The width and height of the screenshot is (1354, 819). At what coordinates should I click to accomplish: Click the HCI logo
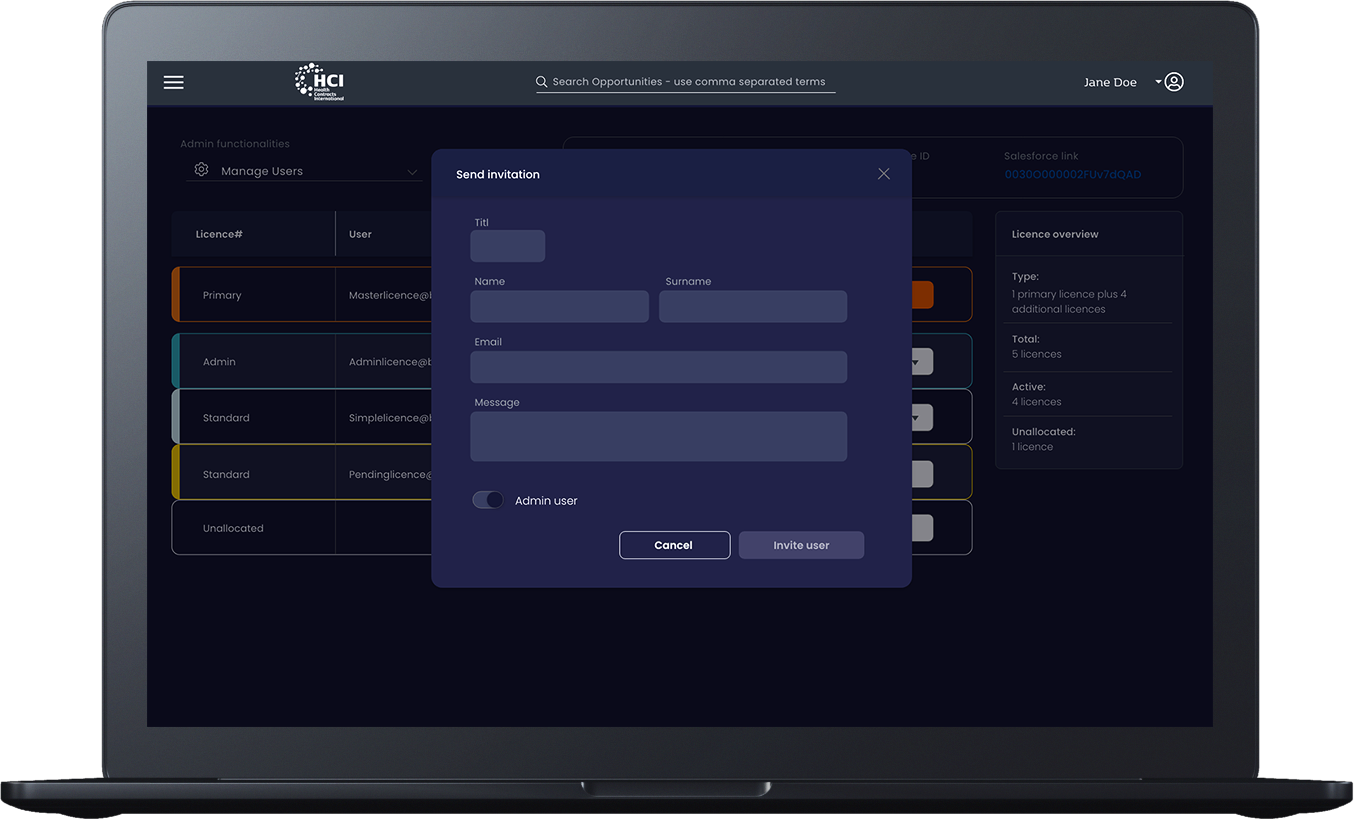pos(320,82)
